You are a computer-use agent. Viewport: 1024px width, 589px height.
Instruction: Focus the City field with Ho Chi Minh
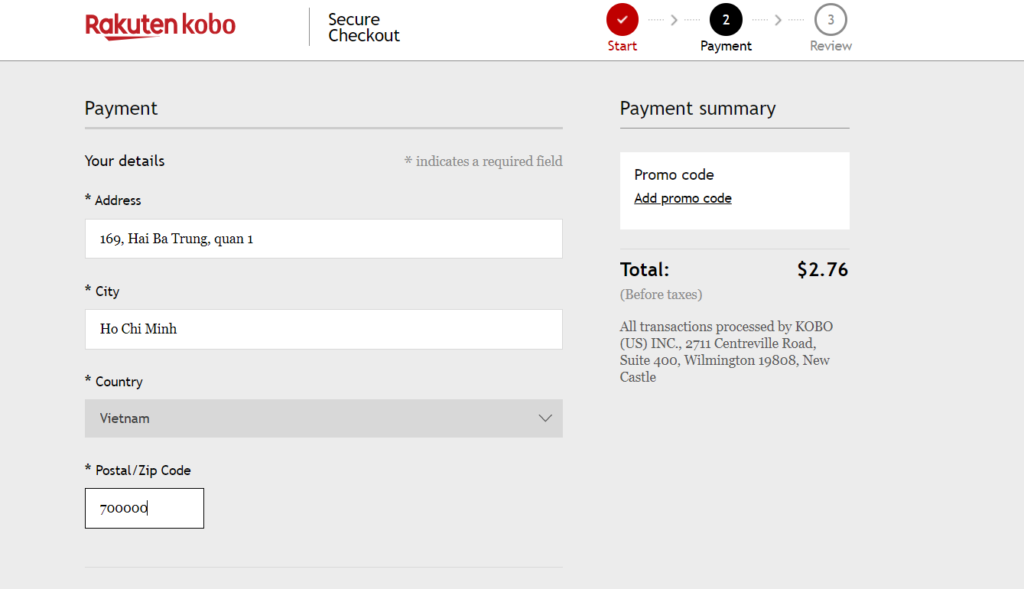[x=323, y=329]
